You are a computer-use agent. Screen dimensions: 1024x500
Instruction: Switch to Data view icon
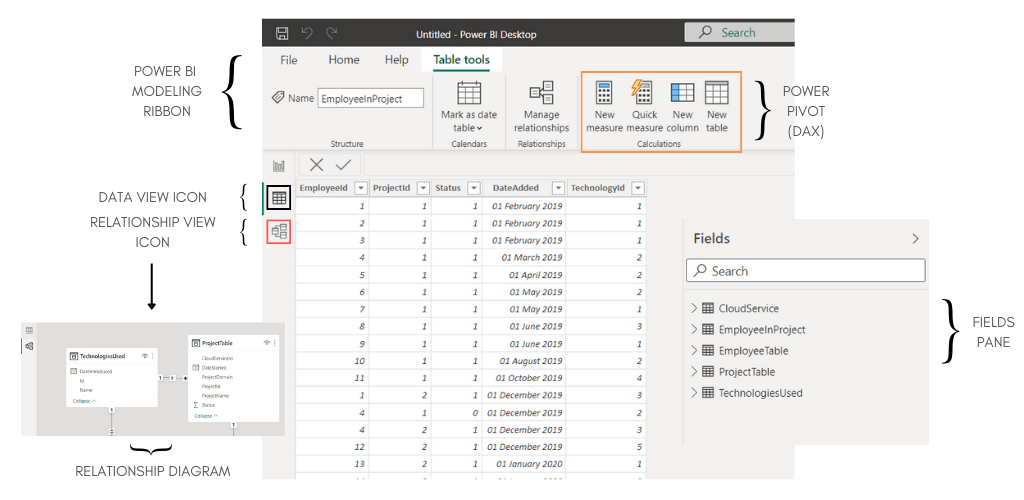(279, 198)
